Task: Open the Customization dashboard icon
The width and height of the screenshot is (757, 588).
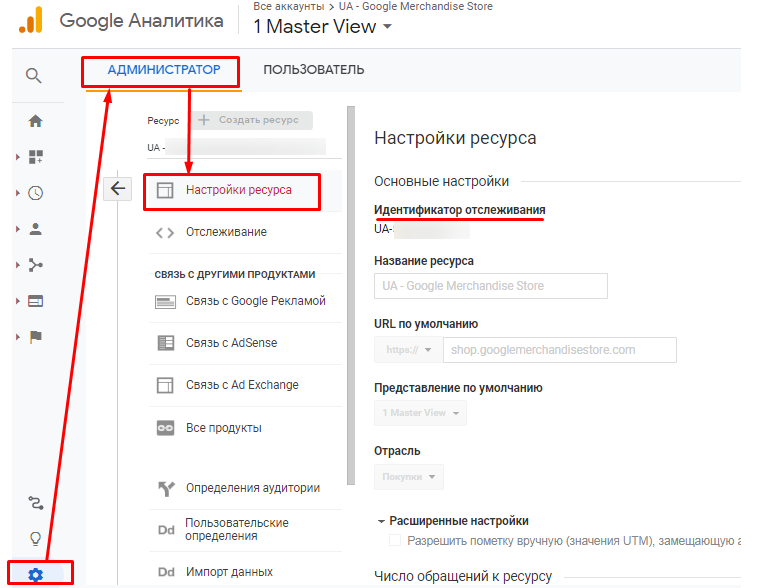Action: (35, 156)
